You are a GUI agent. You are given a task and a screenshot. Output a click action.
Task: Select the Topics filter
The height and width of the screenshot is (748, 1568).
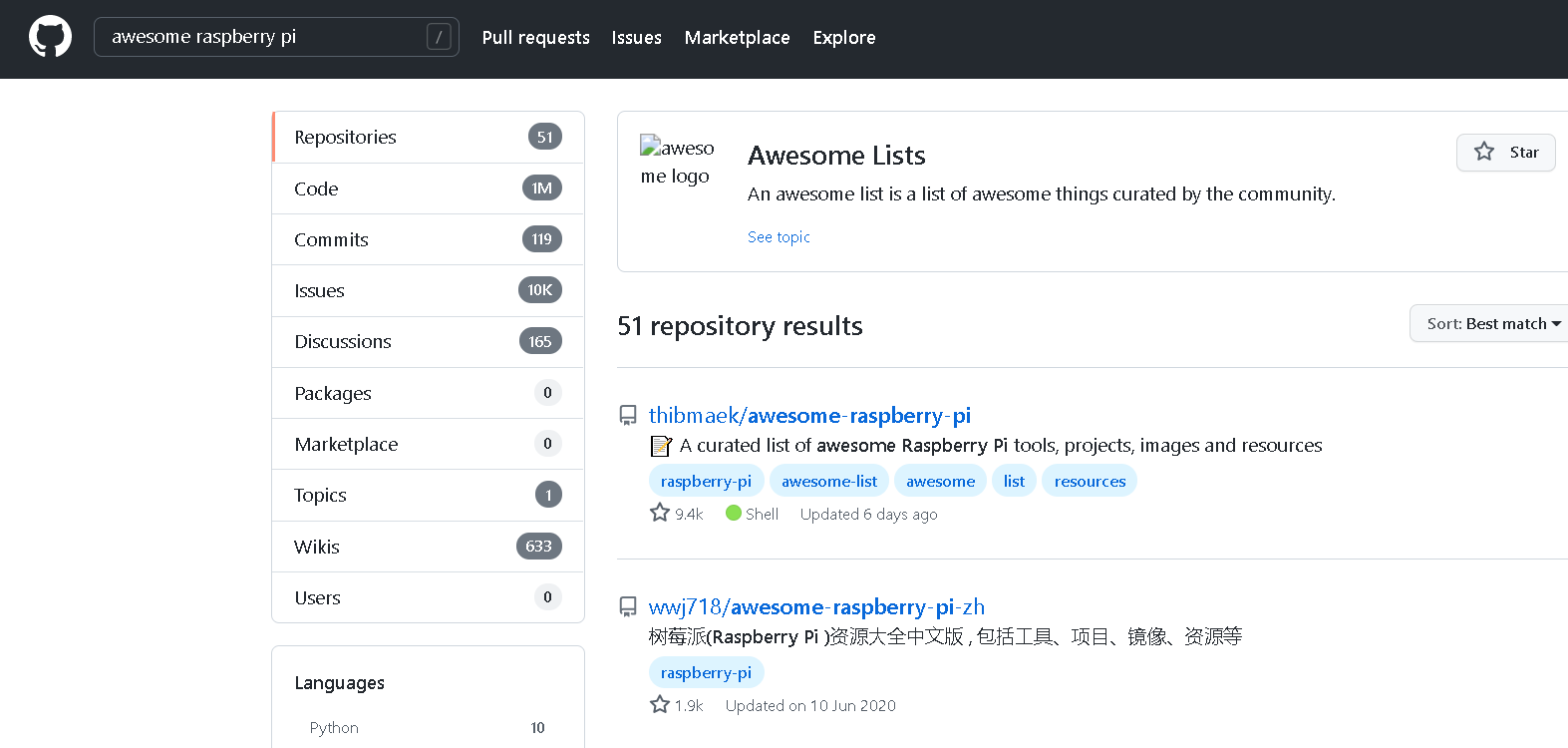[428, 495]
